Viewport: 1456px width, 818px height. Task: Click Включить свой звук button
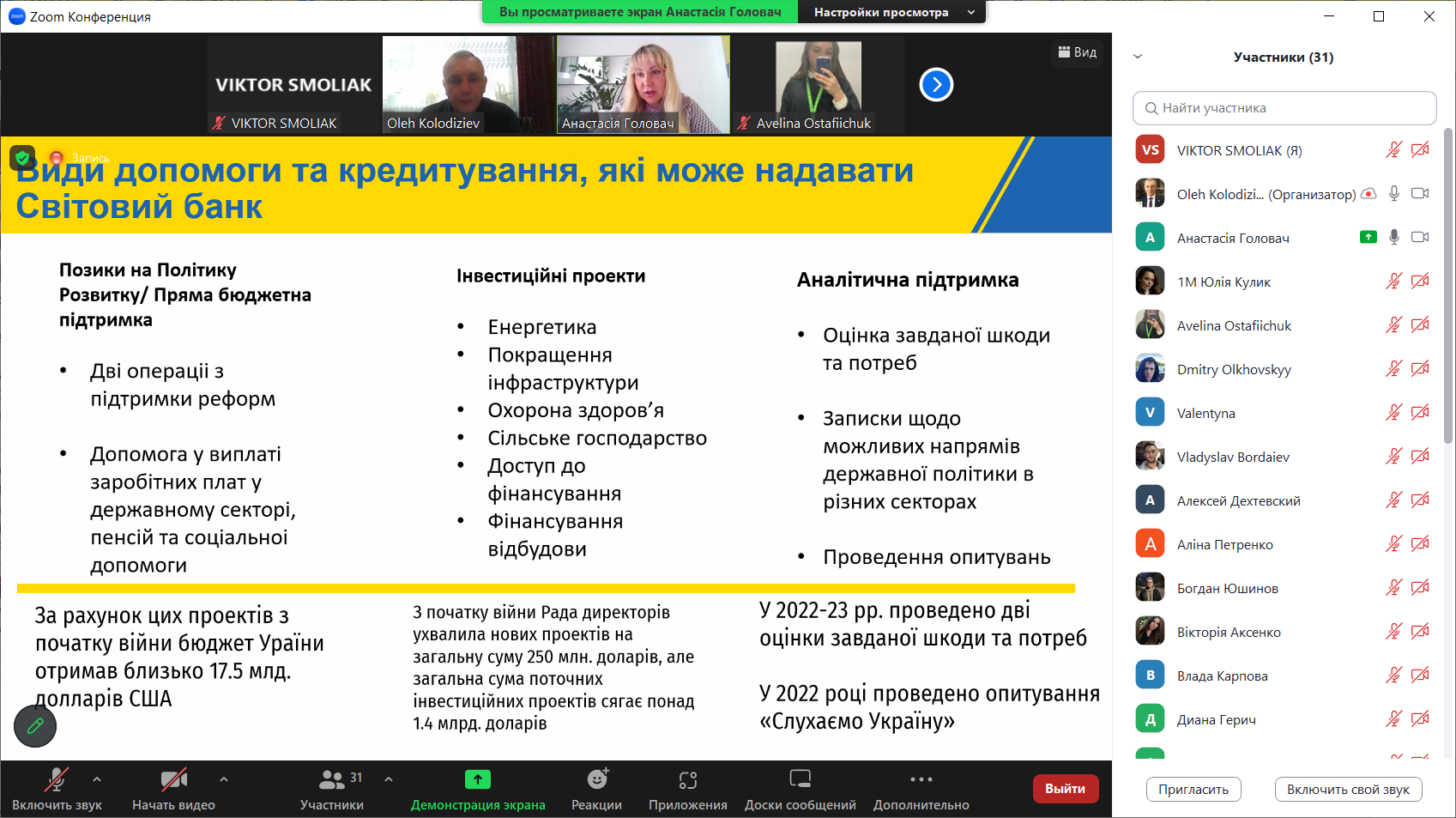pyautogui.click(x=1348, y=790)
